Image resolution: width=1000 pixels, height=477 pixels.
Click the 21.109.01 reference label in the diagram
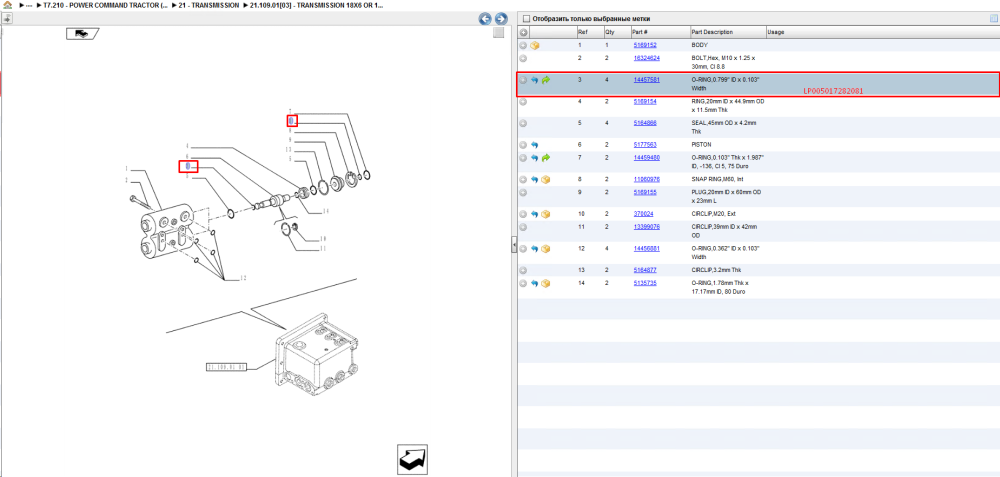tap(226, 367)
